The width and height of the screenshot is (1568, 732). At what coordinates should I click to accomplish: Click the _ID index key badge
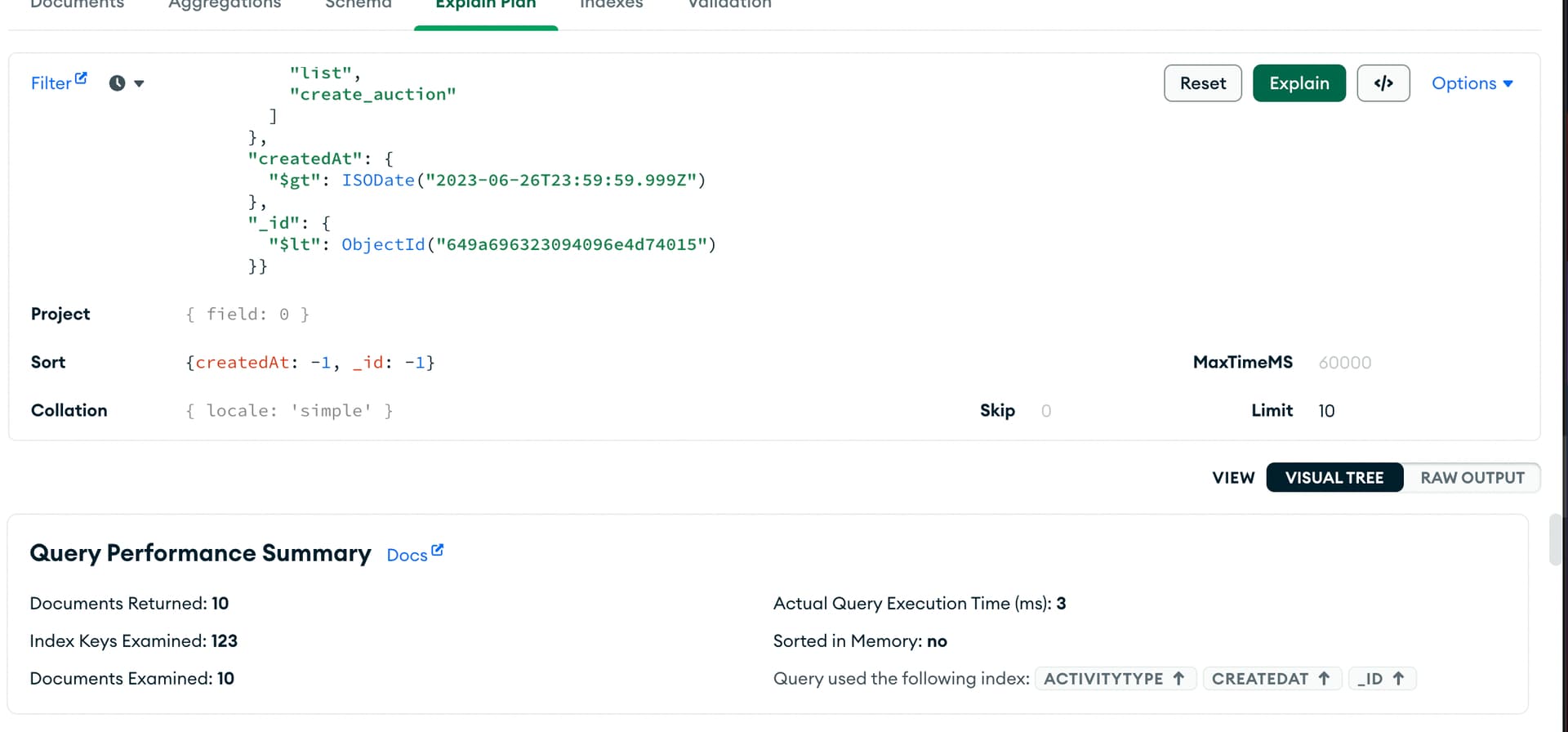coord(1381,679)
